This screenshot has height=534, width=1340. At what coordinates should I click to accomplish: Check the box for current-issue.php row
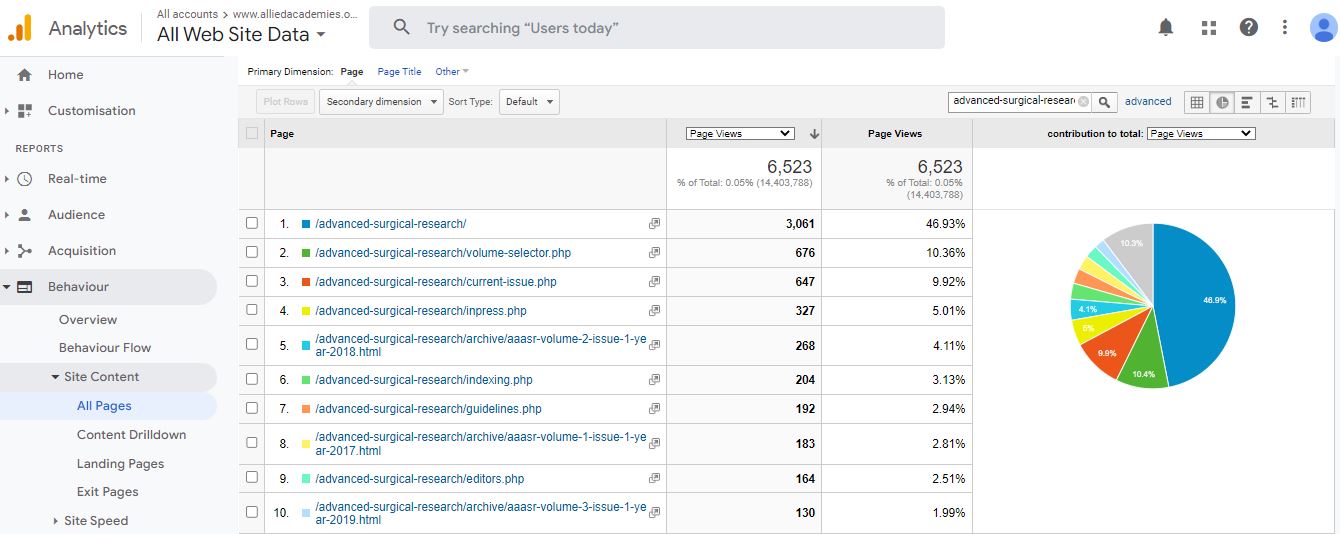click(x=252, y=282)
